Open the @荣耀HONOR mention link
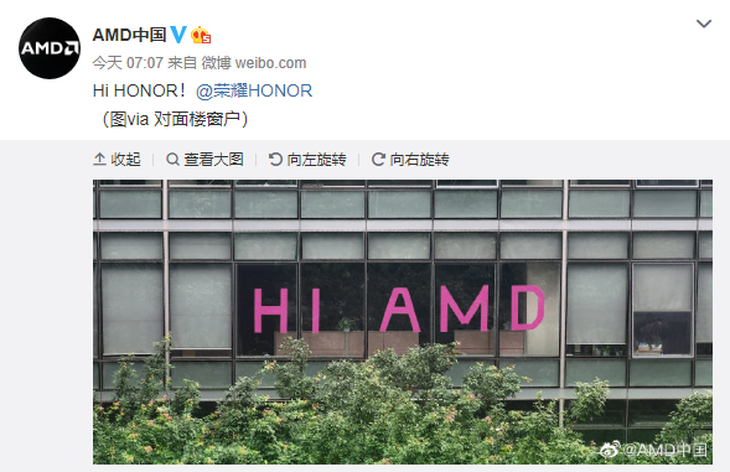Screen dimensions: 730x472 click(254, 91)
